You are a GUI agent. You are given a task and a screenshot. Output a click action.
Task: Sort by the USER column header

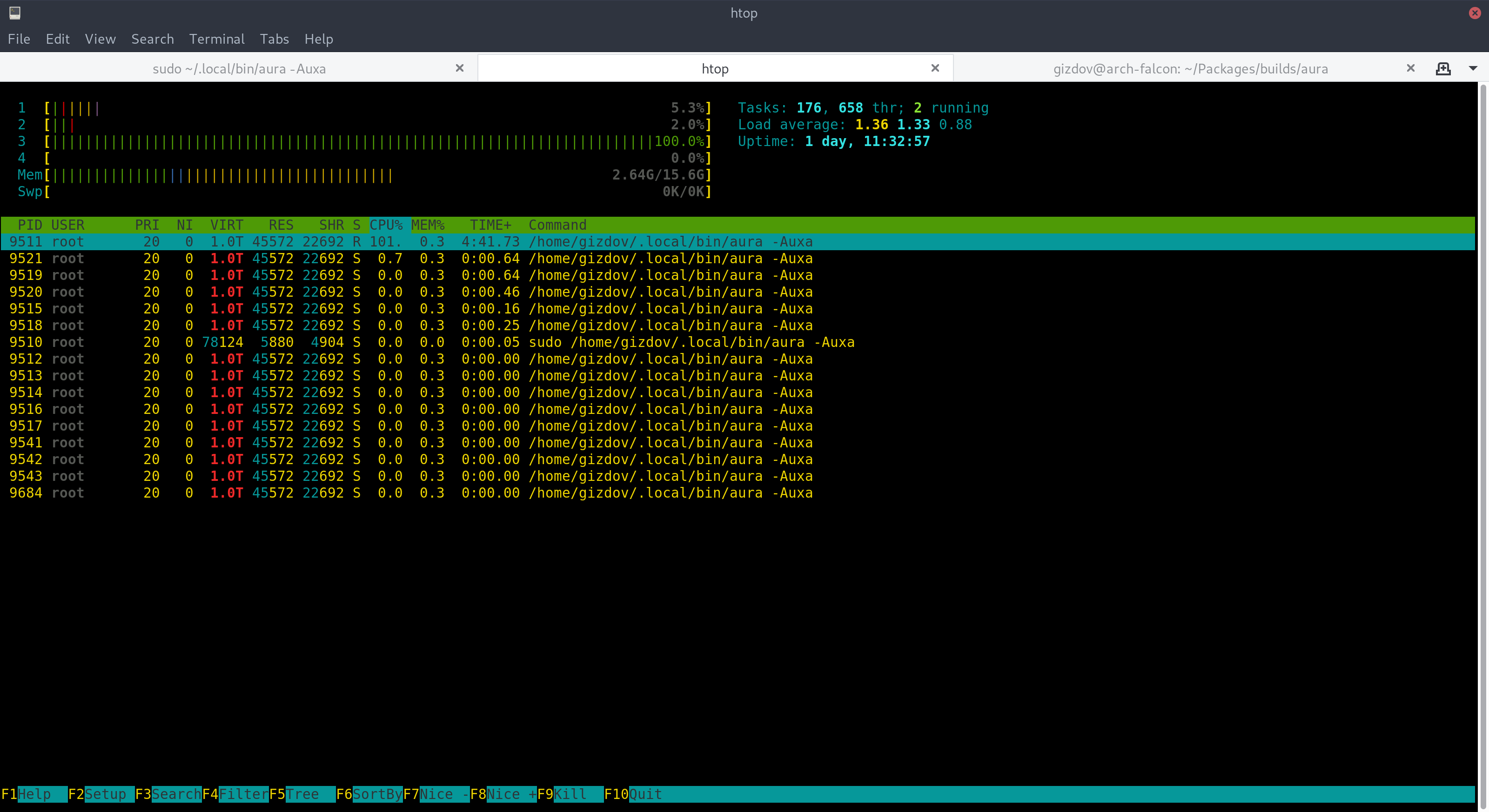[67, 225]
